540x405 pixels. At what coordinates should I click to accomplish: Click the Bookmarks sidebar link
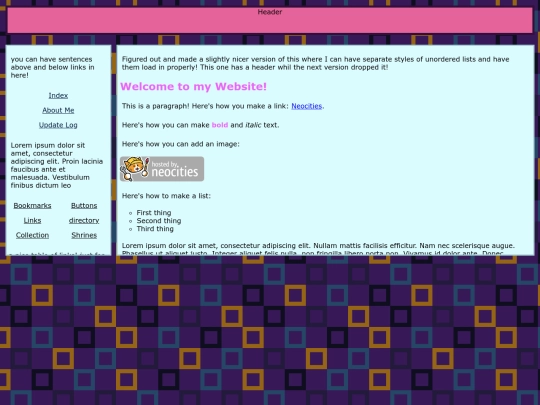[x=32, y=206]
